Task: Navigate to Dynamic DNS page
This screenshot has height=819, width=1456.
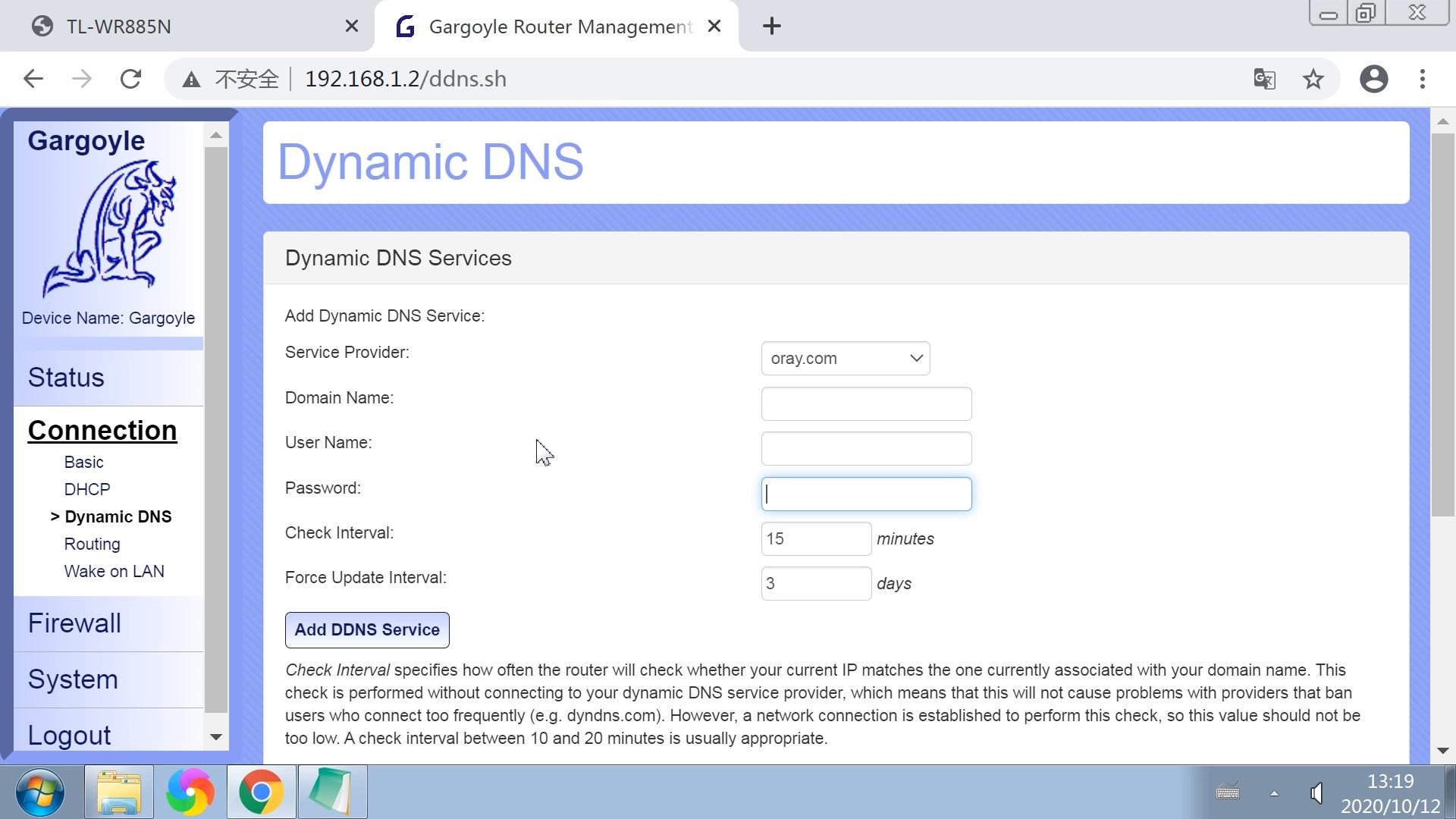Action: (x=117, y=516)
